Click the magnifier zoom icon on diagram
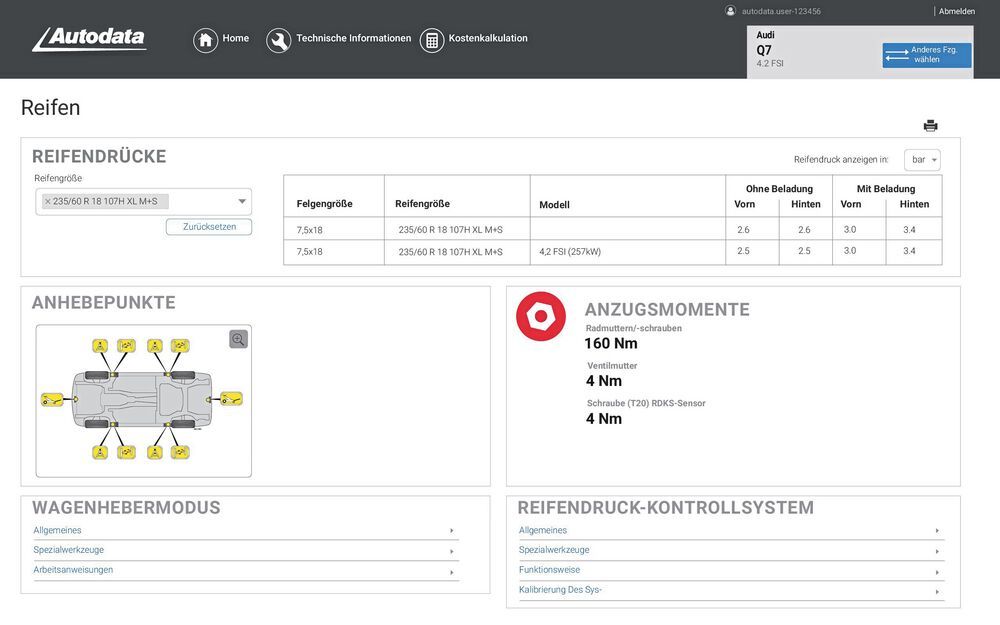The width and height of the screenshot is (1000, 625). (x=238, y=339)
